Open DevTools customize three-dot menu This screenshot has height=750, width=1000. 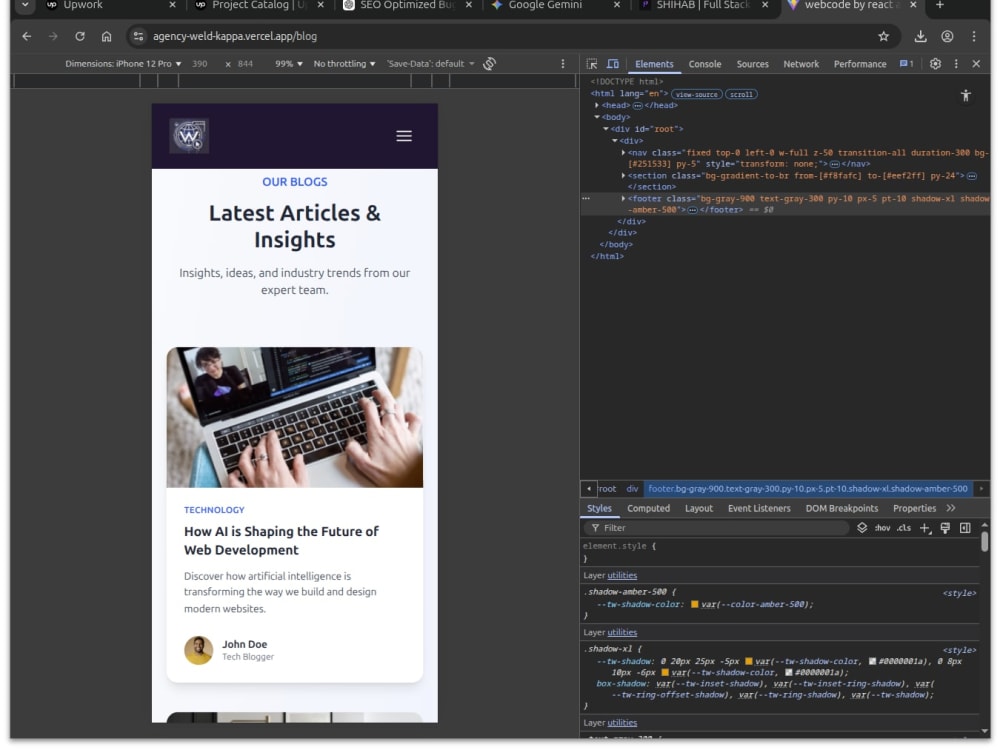tap(955, 64)
